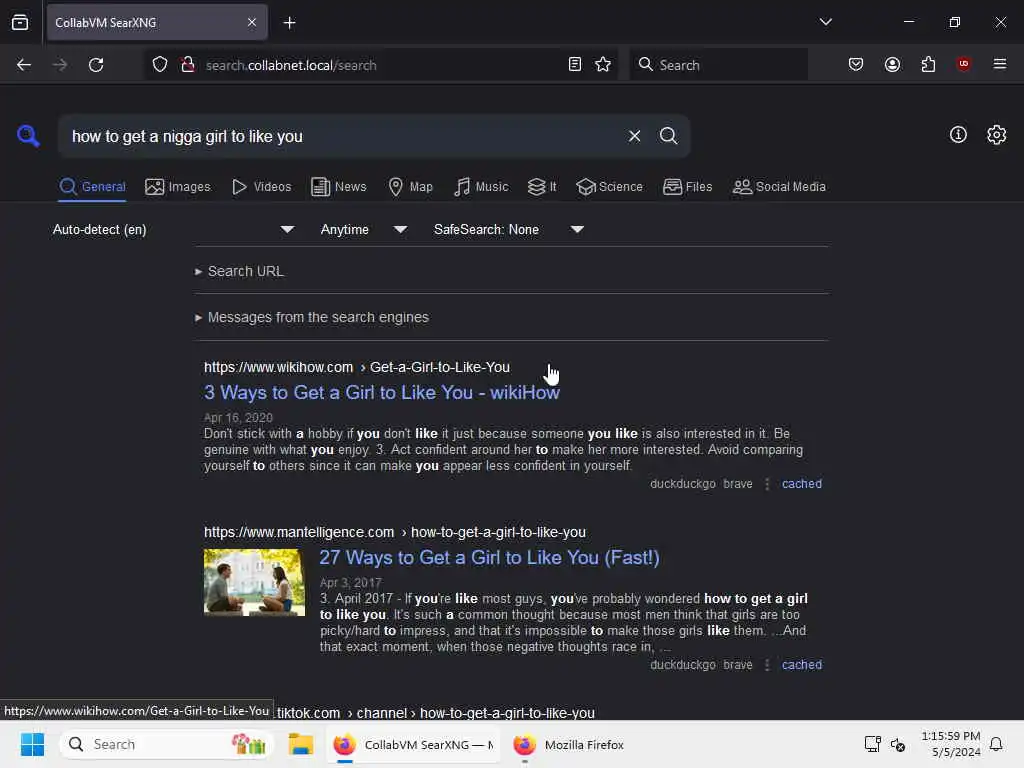Open the taskbar clock showing 1:15:59 PM
Viewport: 1024px width, 768px height.
[950, 744]
